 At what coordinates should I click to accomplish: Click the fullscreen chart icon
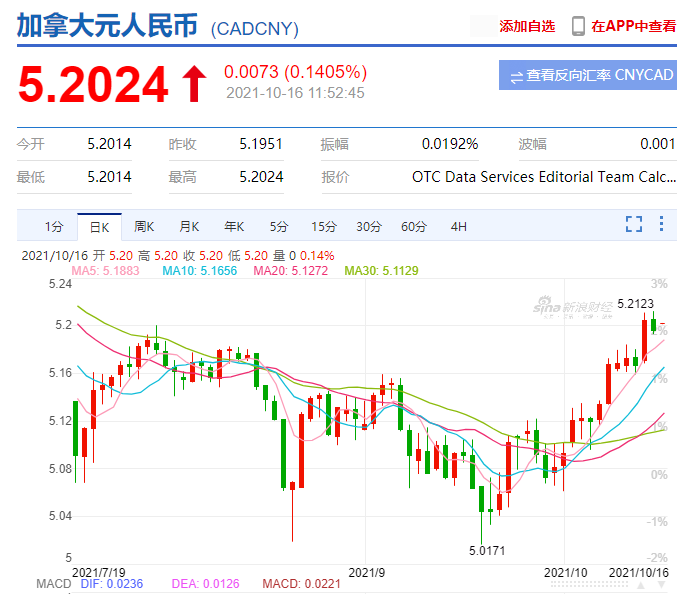coord(633,225)
